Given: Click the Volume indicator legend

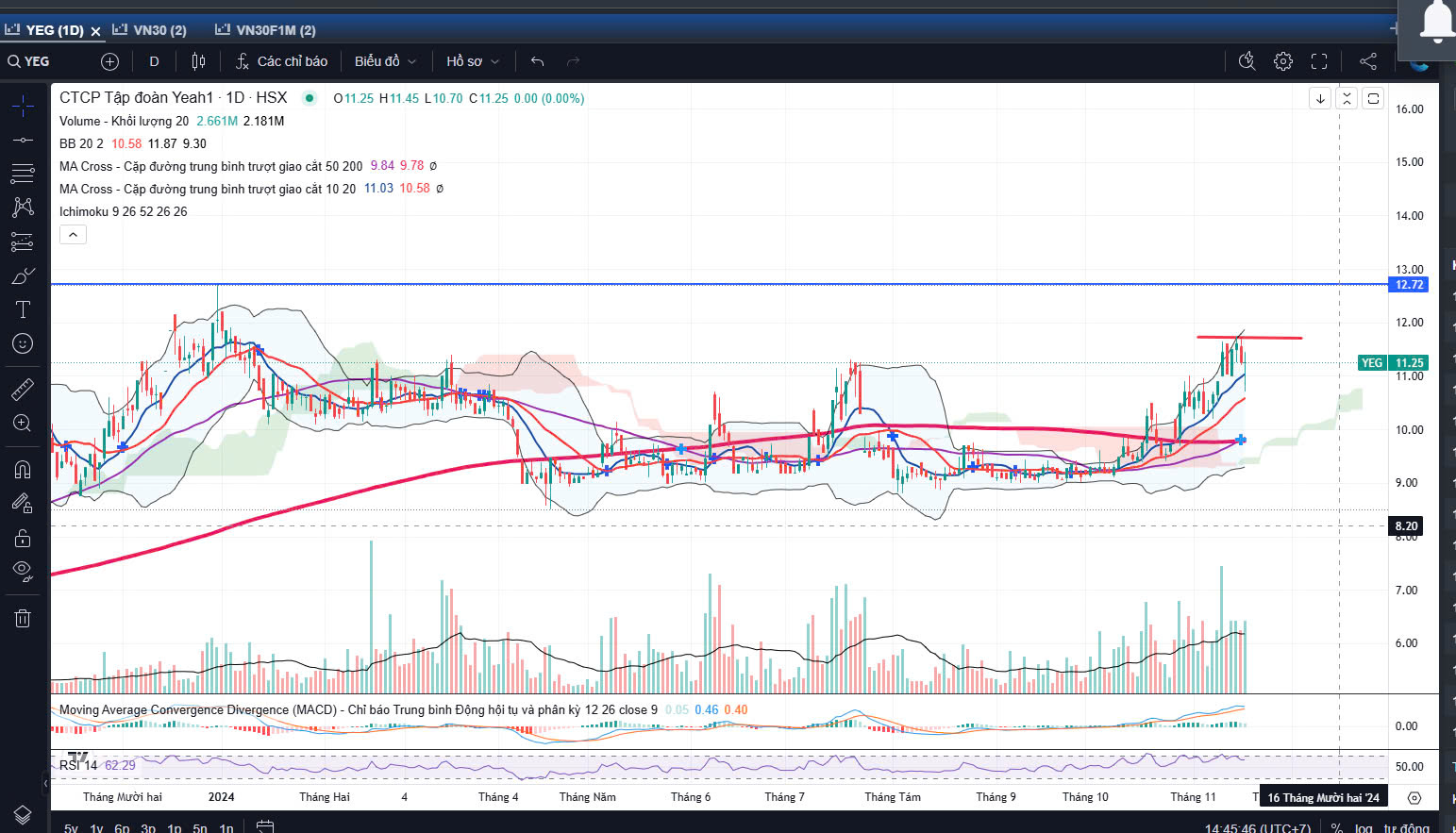Looking at the screenshot, I should (124, 121).
